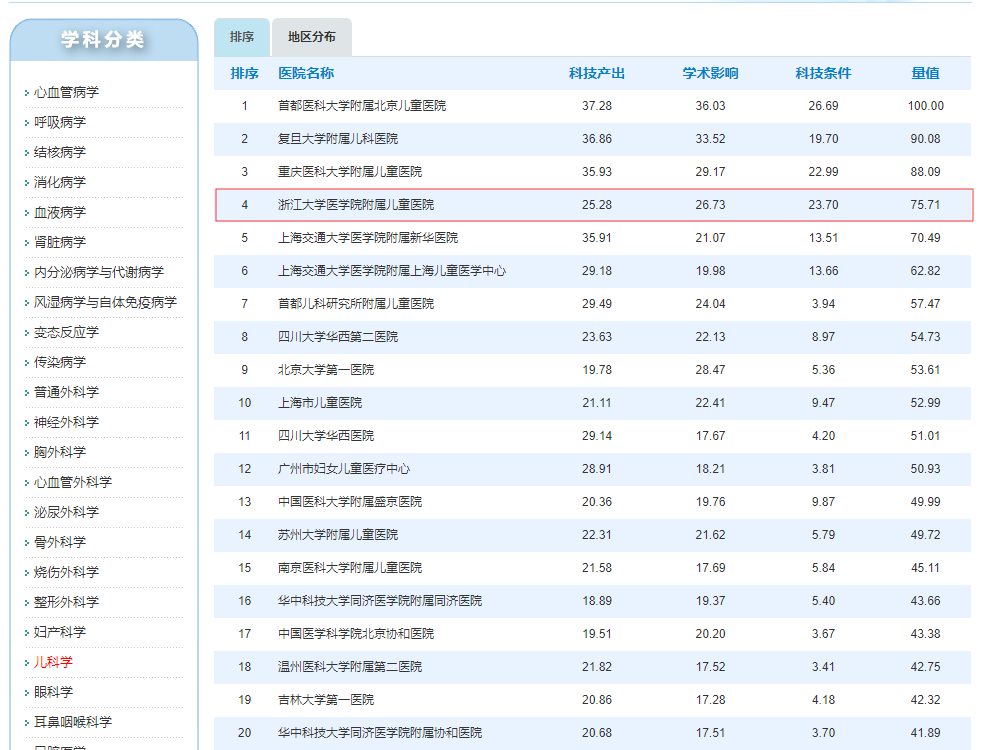
Task: Switch to the 排序 tab
Action: (242, 37)
